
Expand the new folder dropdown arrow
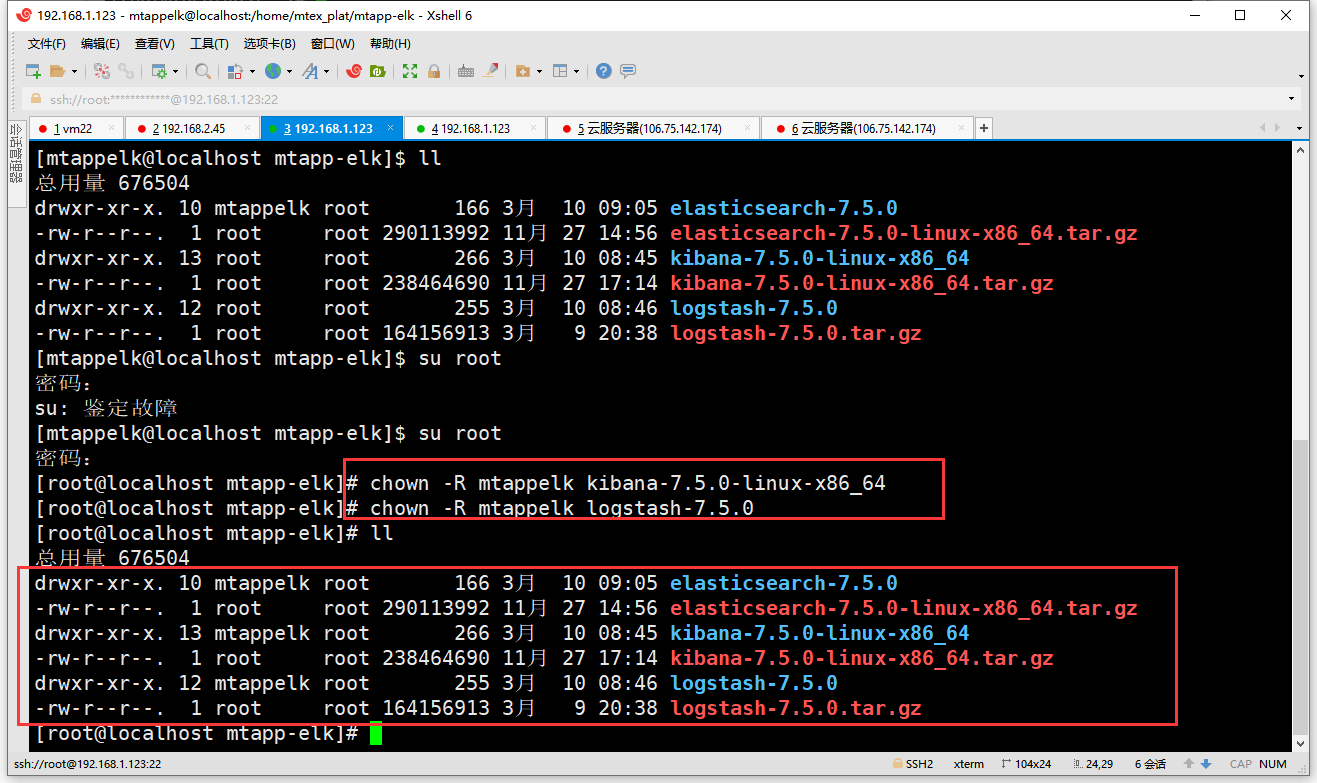pyautogui.click(x=539, y=71)
